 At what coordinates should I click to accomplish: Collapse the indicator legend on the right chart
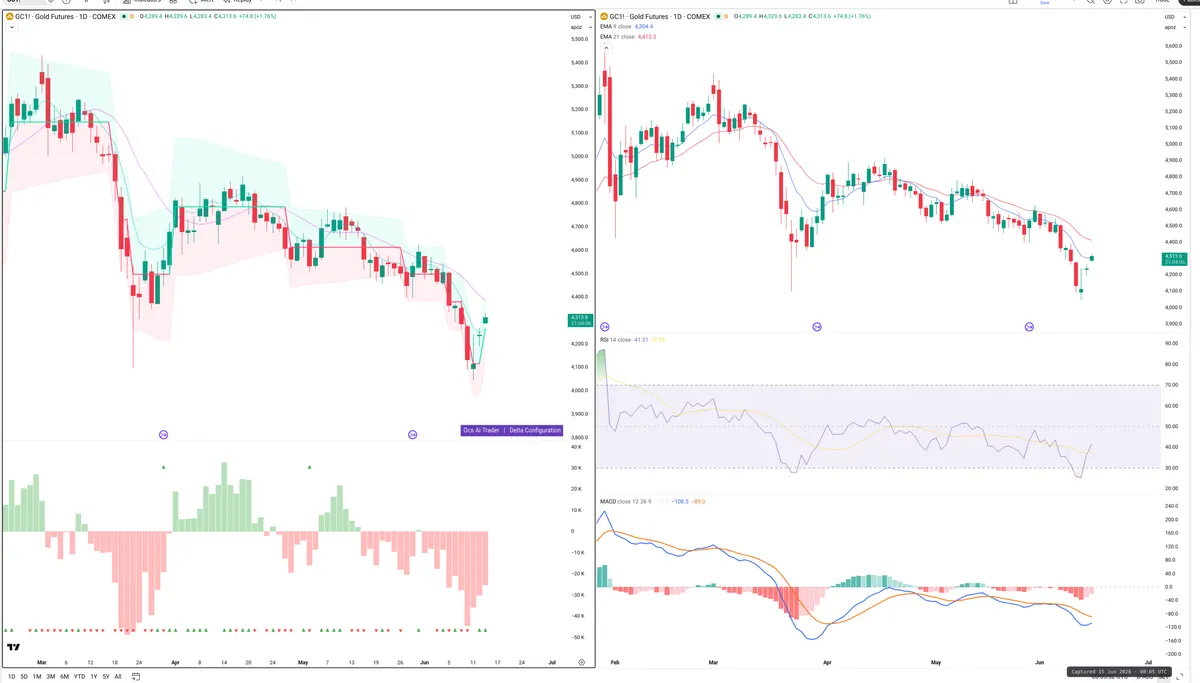coord(604,48)
